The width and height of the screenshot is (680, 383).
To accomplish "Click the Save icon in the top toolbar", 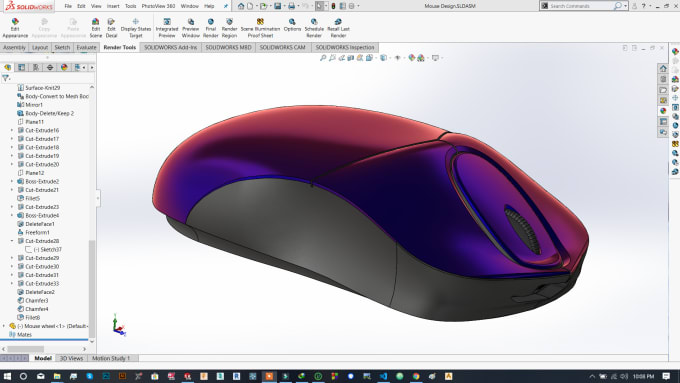I will 278,6.
